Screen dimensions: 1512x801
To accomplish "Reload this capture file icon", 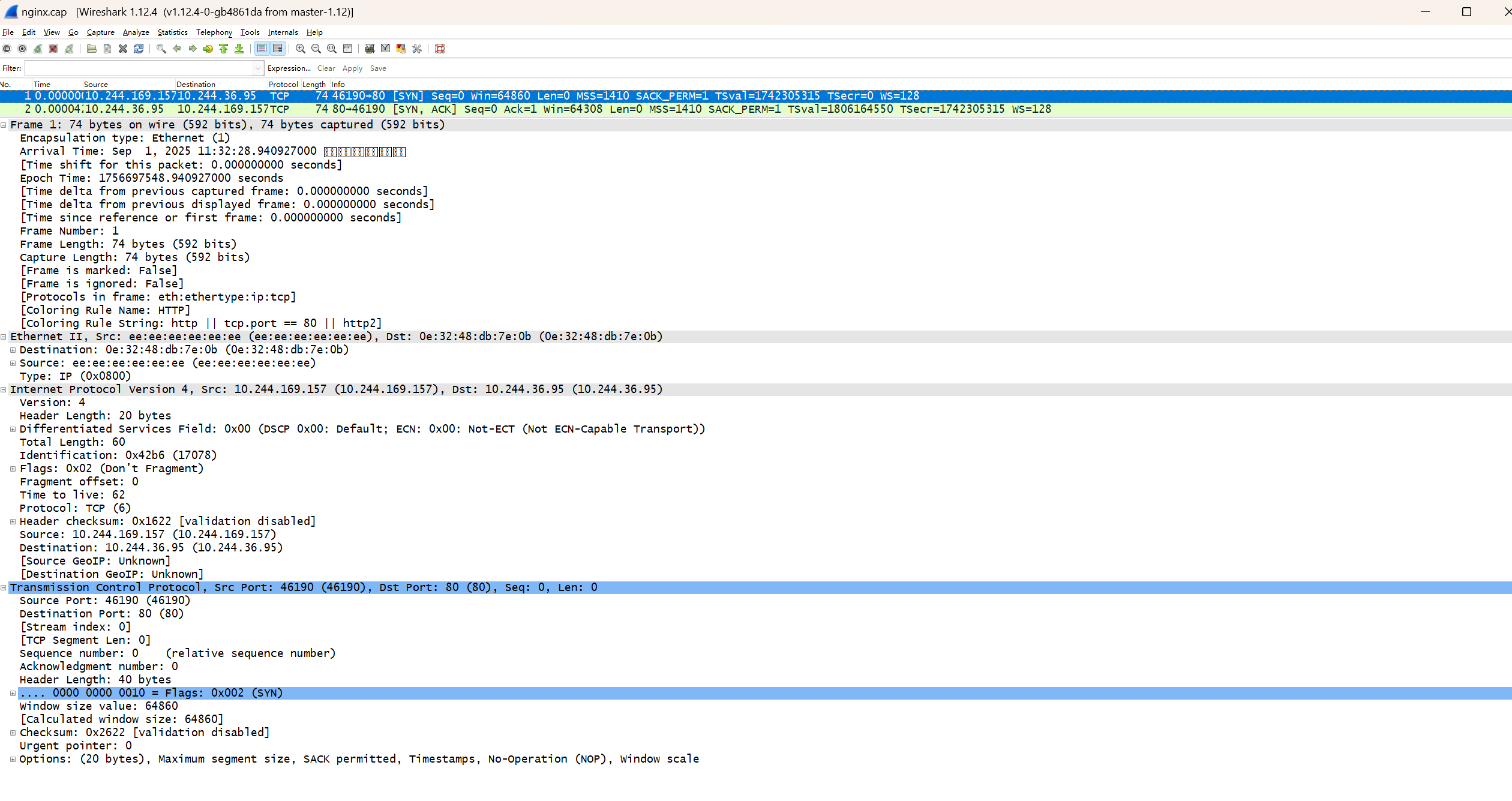I will pyautogui.click(x=139, y=49).
